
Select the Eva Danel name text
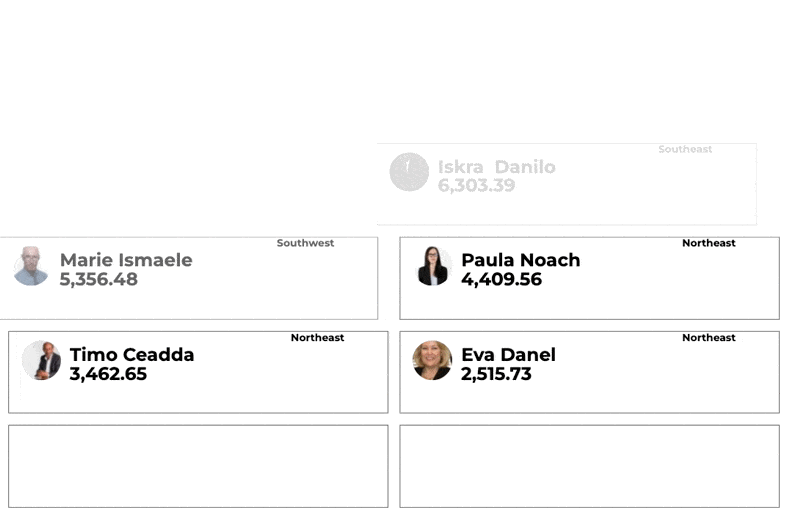508,354
